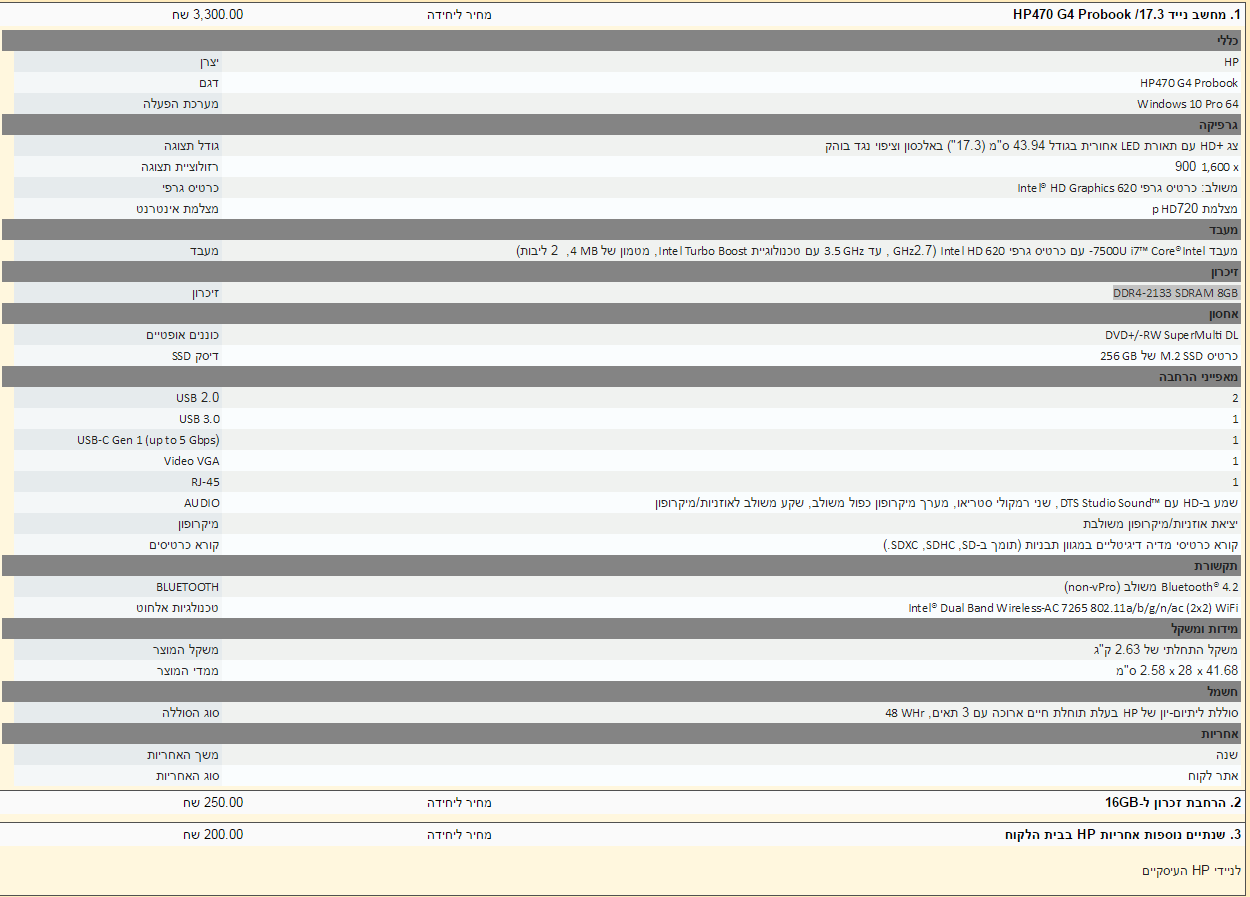The height and width of the screenshot is (897, 1250).
Task: Click the 'רזולוציית תצוגה' label
Action: pos(180,166)
